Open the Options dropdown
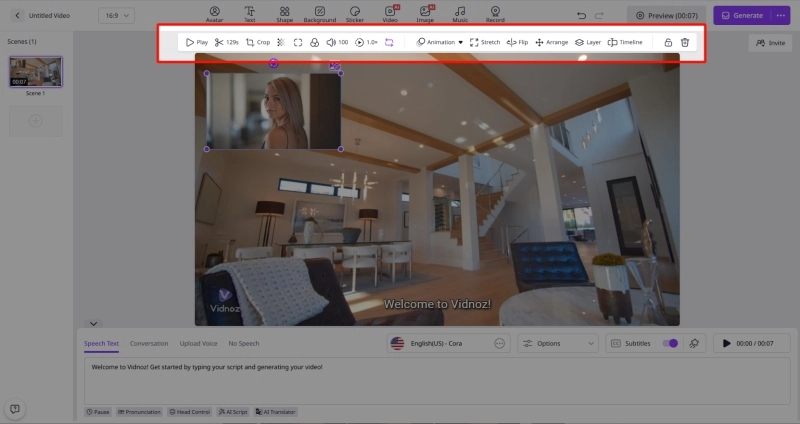800x424 pixels. 558,343
